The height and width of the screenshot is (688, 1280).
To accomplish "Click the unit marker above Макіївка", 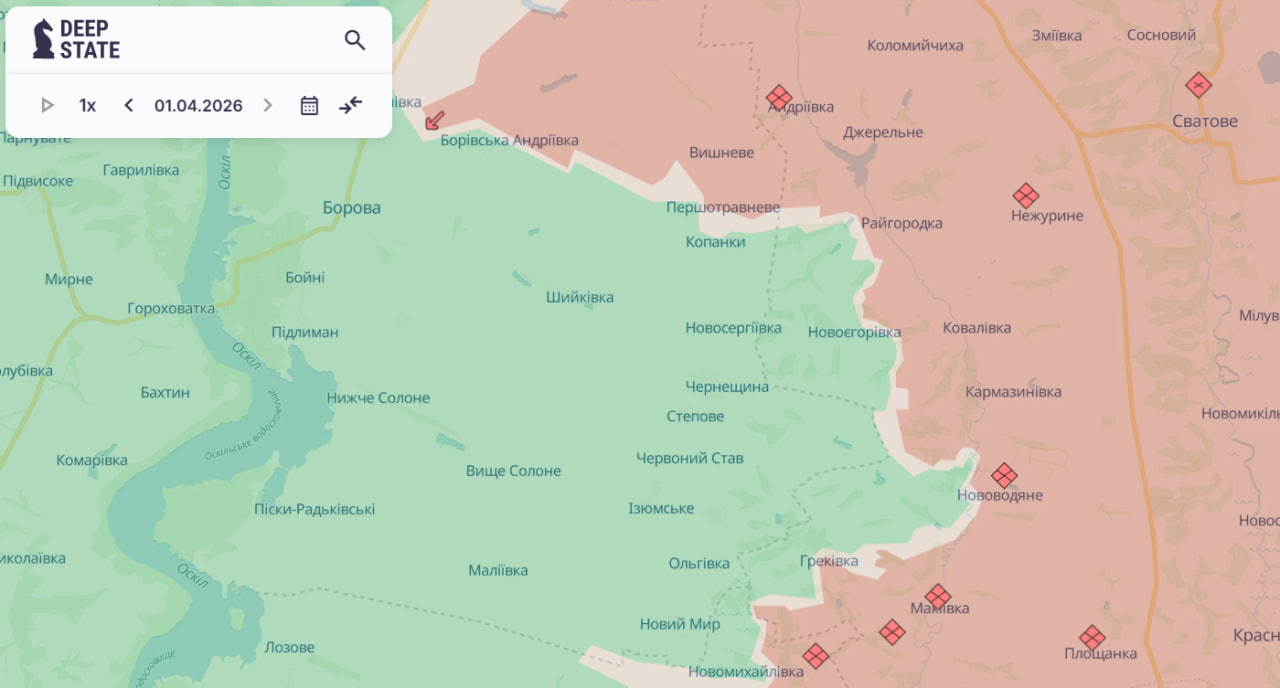I will click(x=938, y=596).
